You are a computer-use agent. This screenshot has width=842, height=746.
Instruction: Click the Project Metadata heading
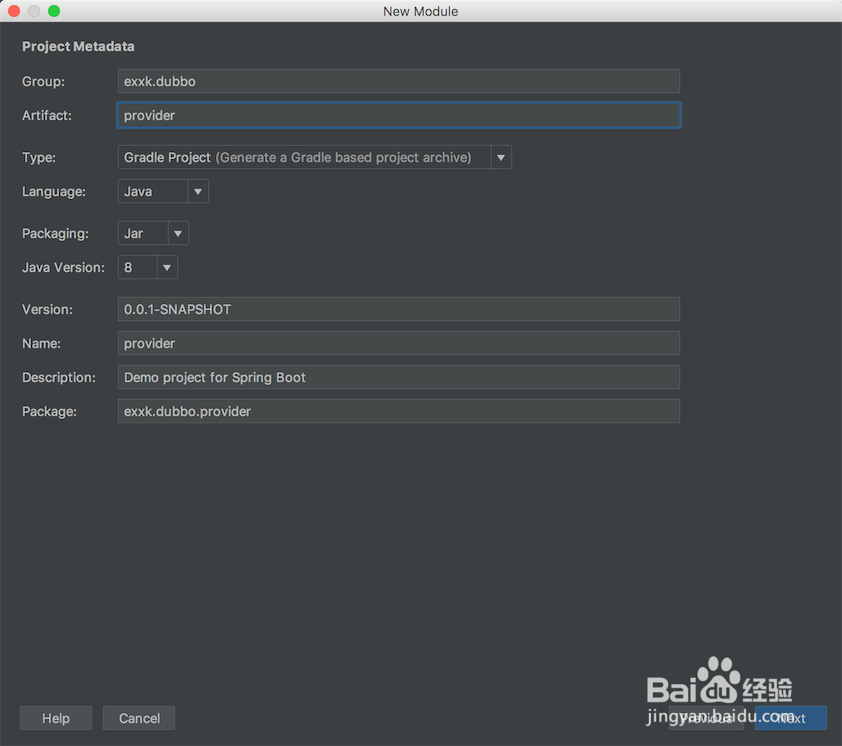point(78,47)
